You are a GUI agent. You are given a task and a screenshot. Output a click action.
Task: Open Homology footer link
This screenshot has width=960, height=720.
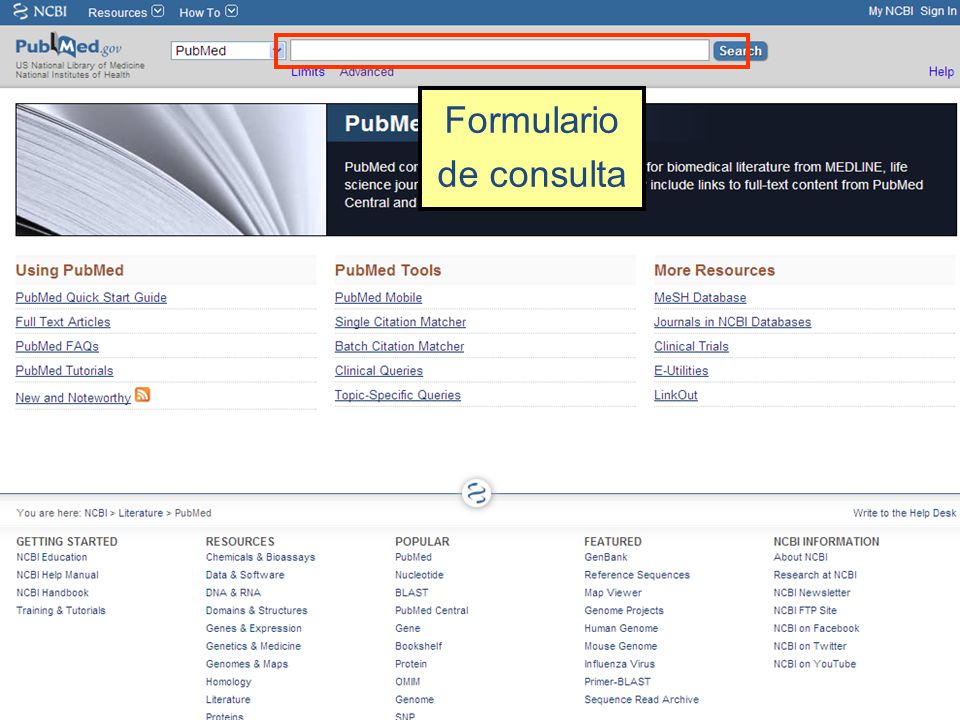click(x=228, y=681)
